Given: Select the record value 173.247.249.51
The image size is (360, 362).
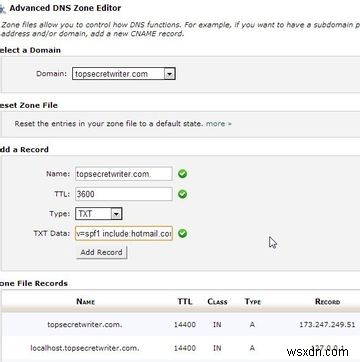Looking at the screenshot, I should pos(327,324).
